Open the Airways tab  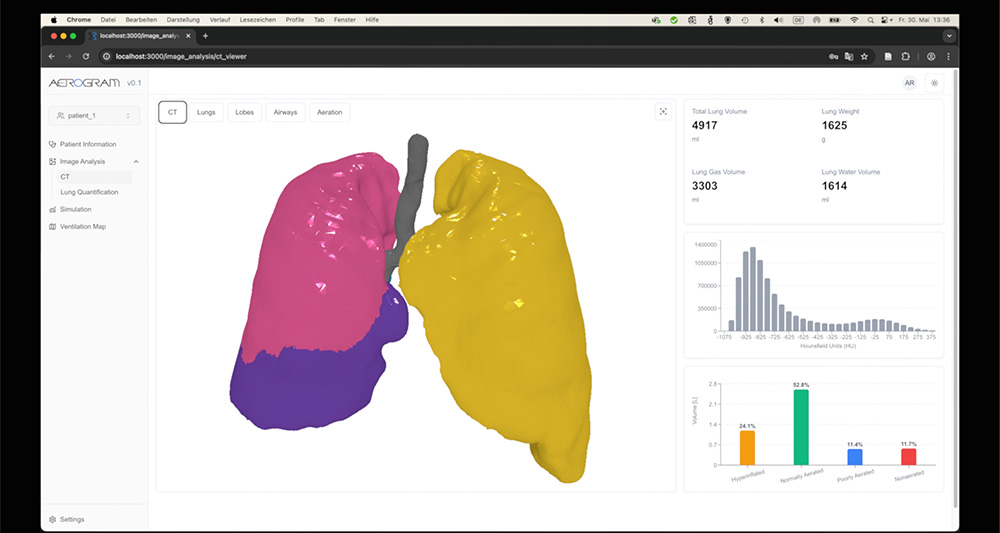coord(285,112)
